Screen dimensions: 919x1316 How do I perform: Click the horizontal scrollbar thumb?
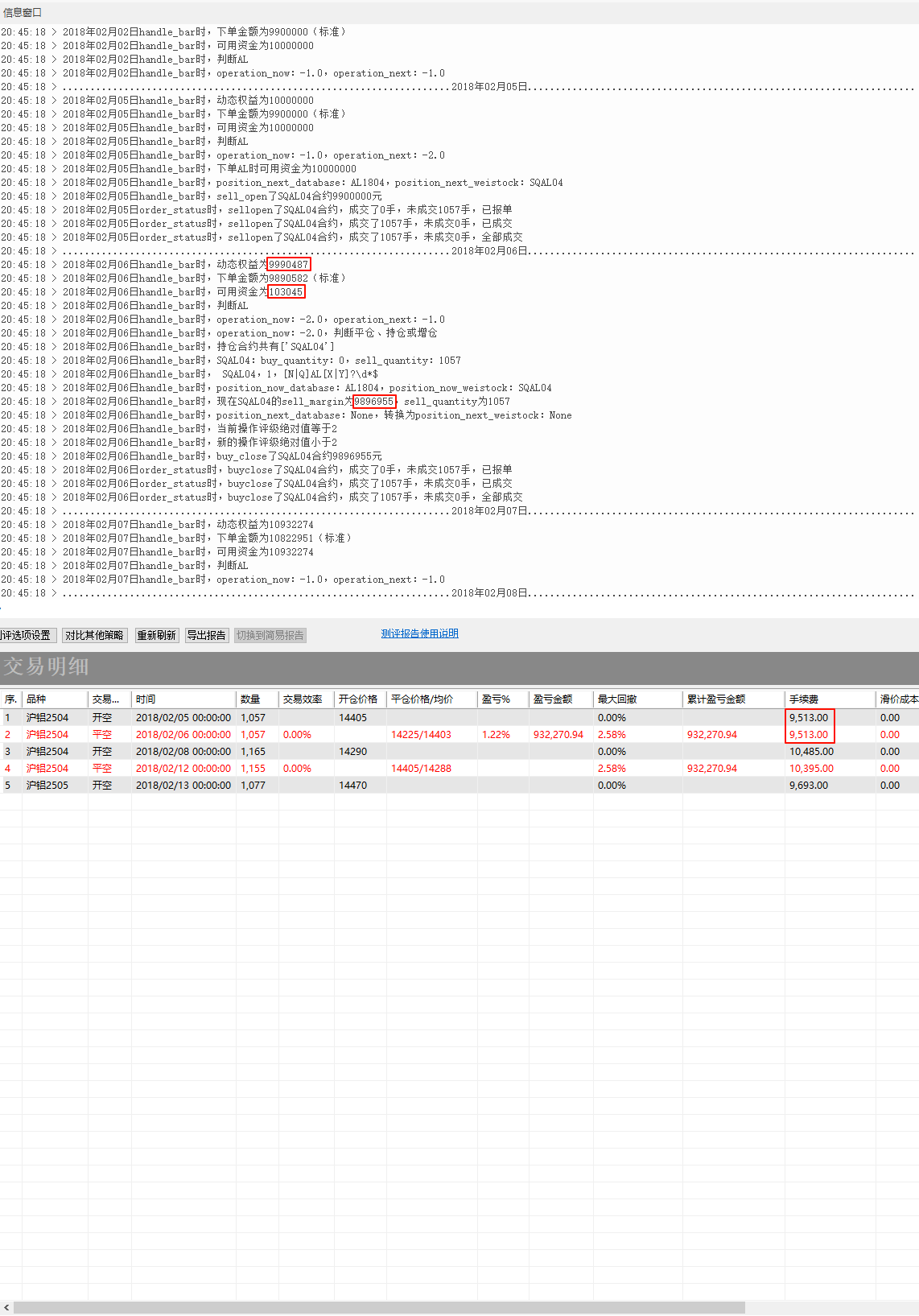(378, 1308)
